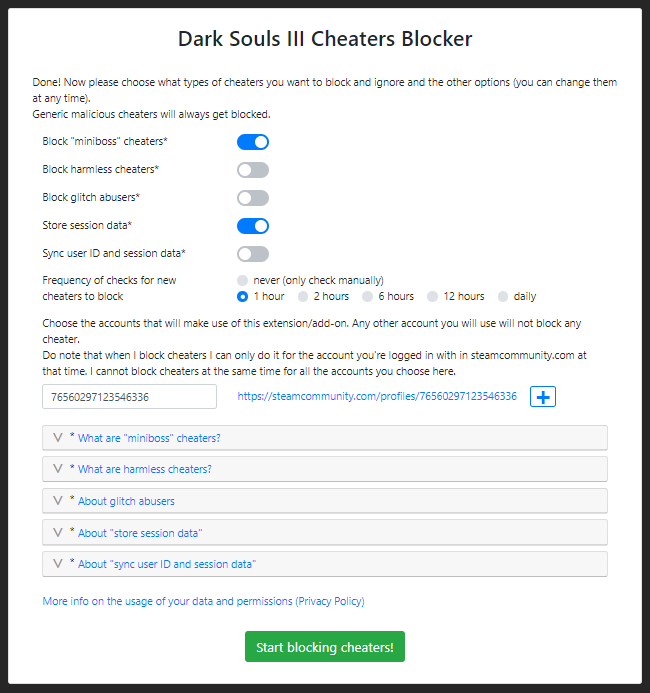The width and height of the screenshot is (650, 693).
Task: Select the daily check frequency
Action: [504, 296]
